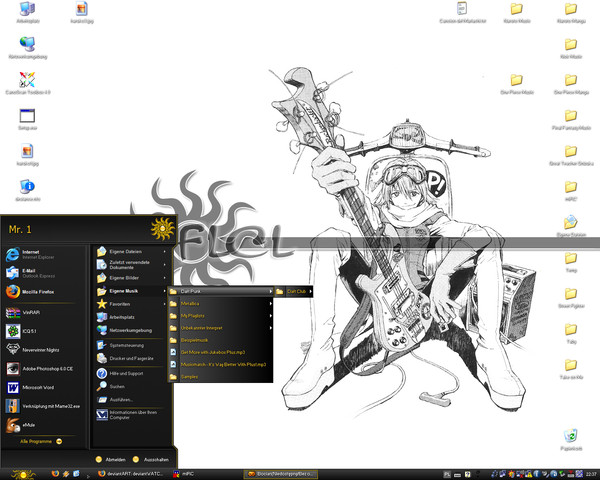Select the mIRC desktop folder icon
Viewport: 600px width, 480px height.
pyautogui.click(x=571, y=191)
